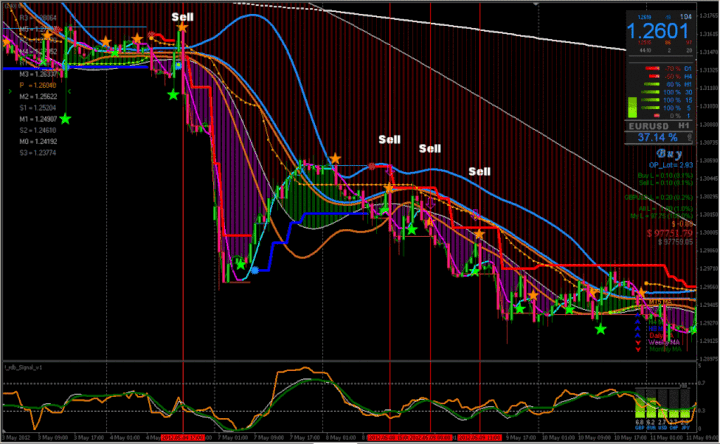720x444 pixels.
Task: Click blue up arrow beside Daily MA
Action: [637, 336]
